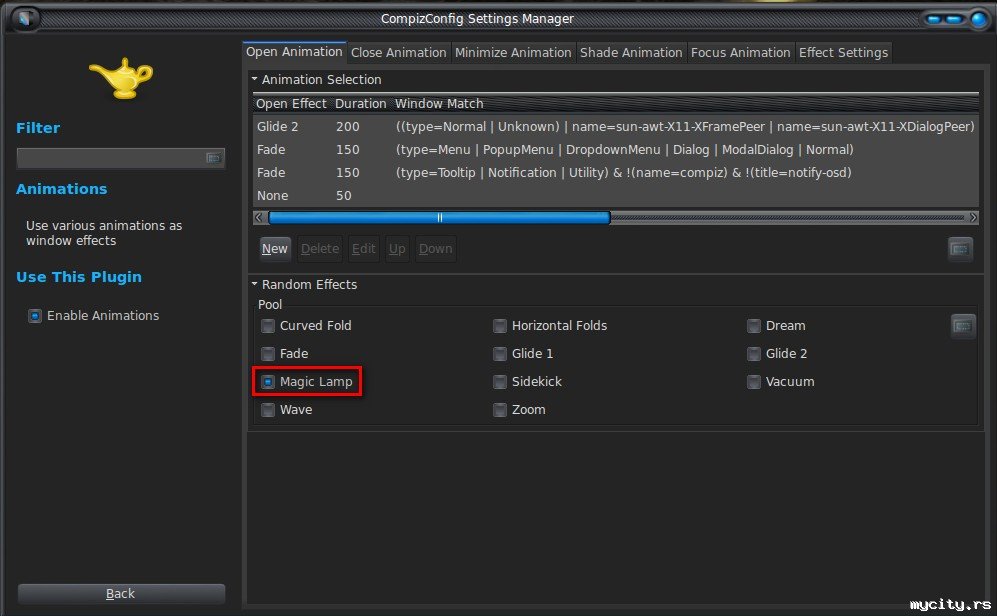Click the Animations magic lamp plugin icon
This screenshot has height=616, width=997.
tap(121, 78)
